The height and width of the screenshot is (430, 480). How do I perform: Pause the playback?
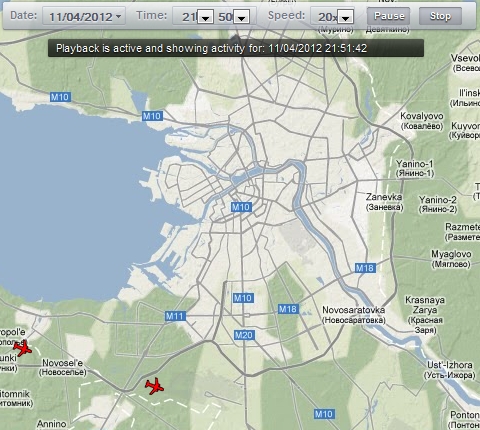click(x=389, y=16)
